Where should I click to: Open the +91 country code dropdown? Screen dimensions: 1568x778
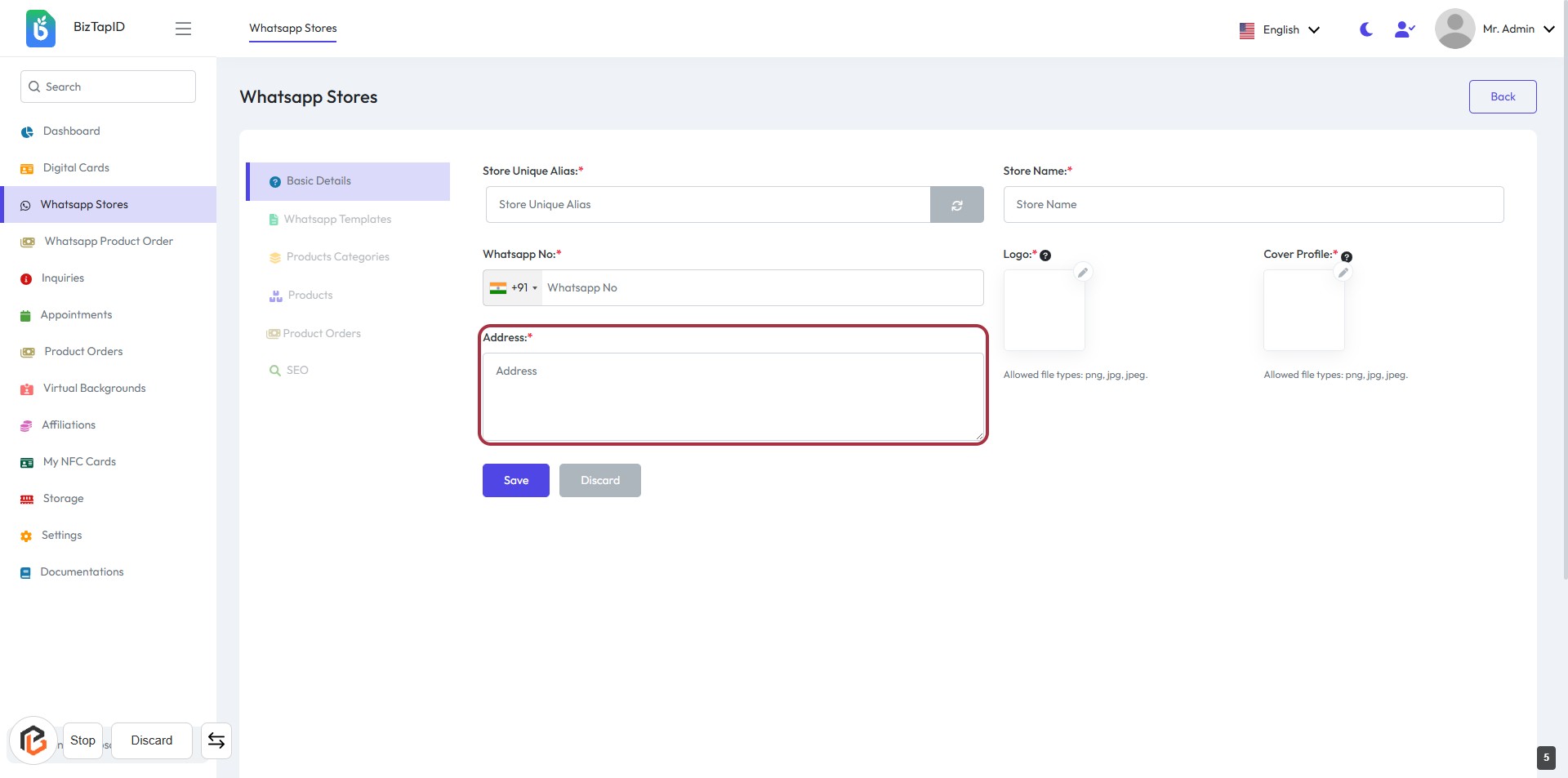point(514,288)
